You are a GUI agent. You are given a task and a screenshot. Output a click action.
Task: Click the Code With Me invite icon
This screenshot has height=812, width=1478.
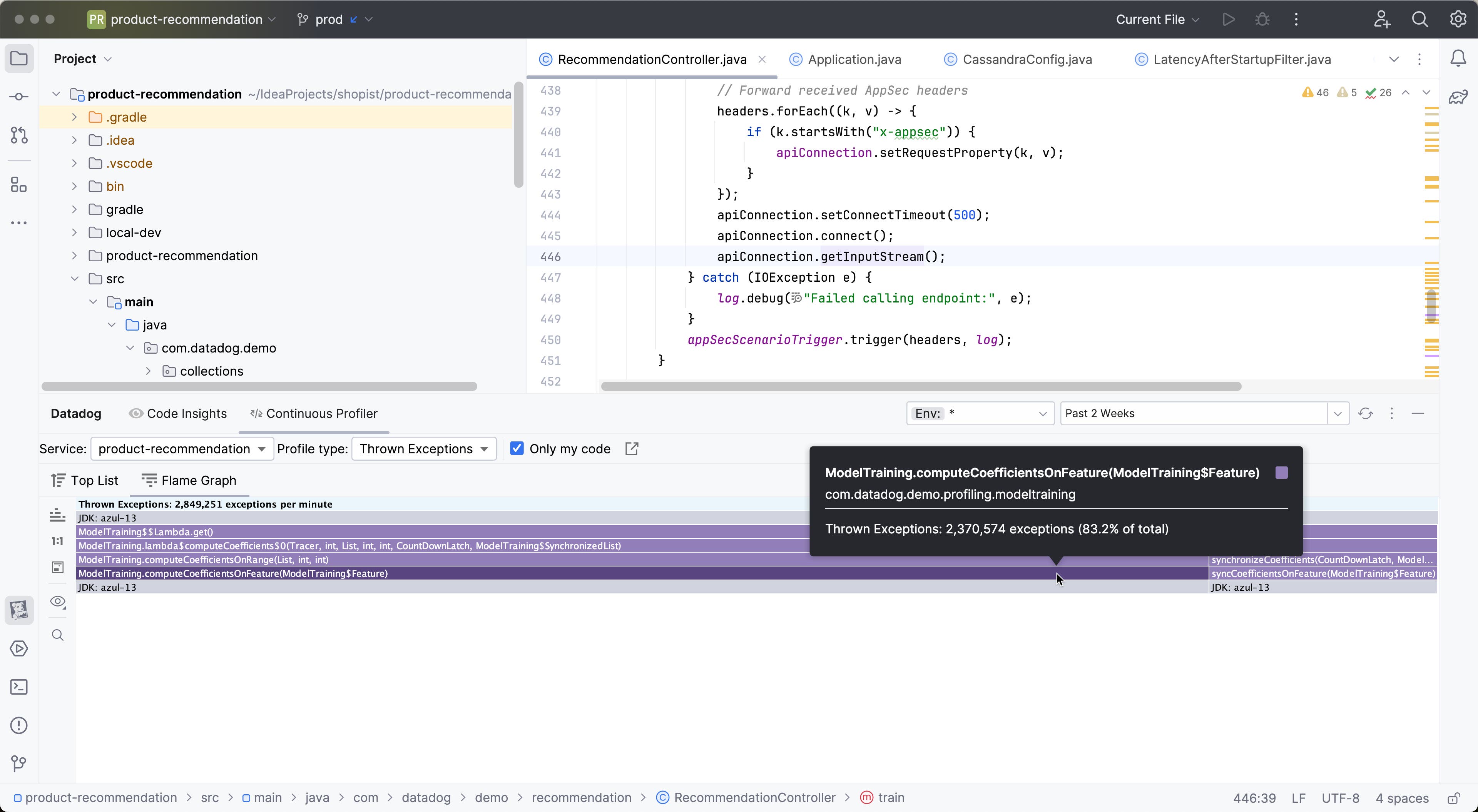pos(1382,19)
